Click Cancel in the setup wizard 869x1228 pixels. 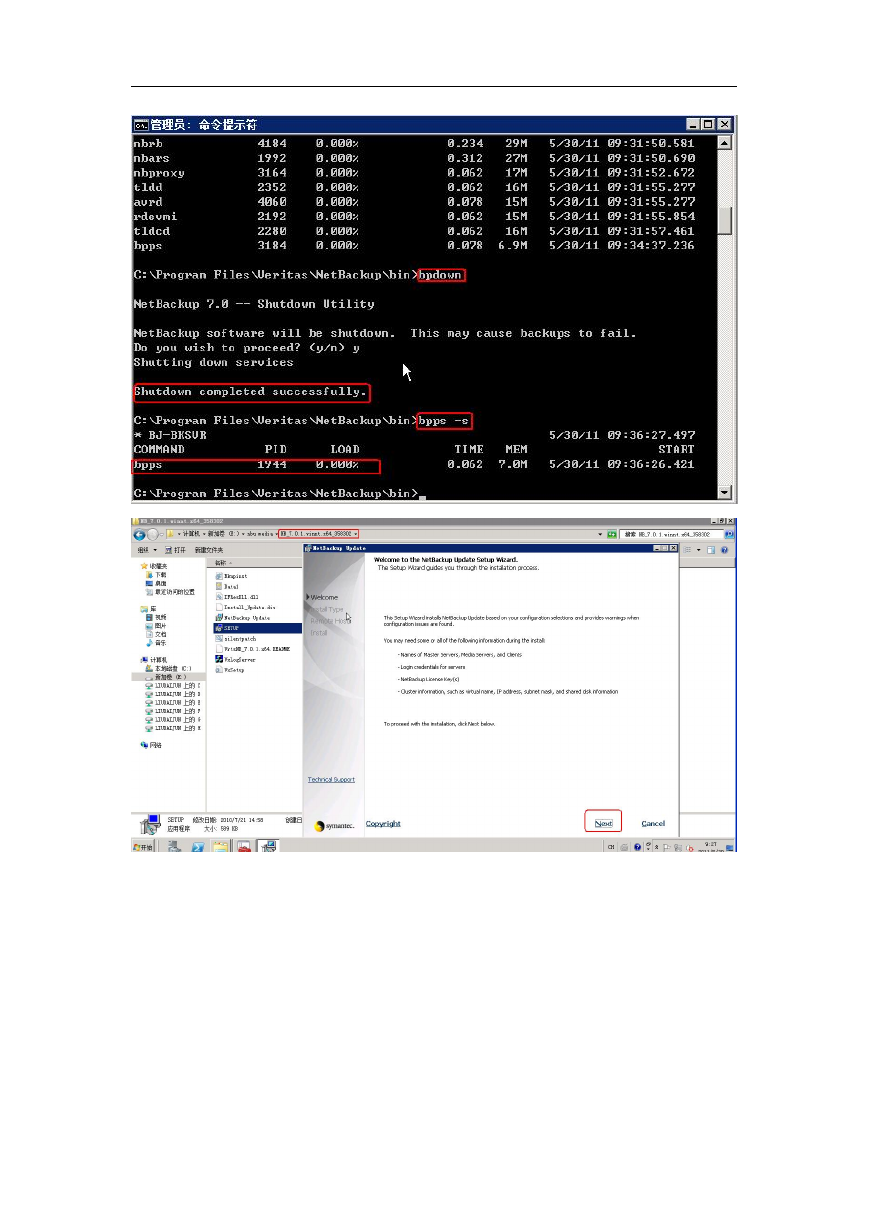[653, 823]
